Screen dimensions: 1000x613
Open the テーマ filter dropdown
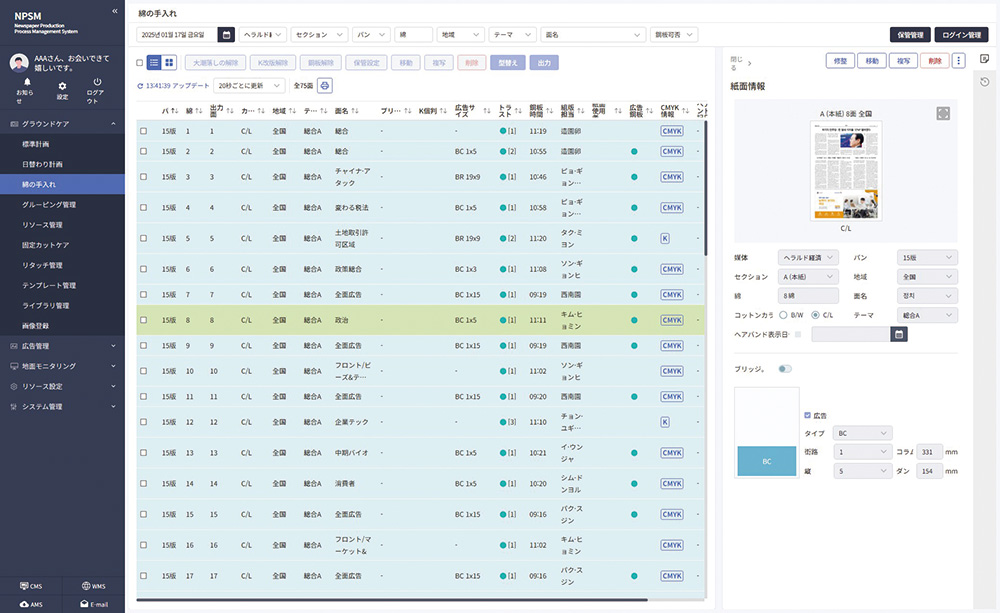tap(512, 34)
